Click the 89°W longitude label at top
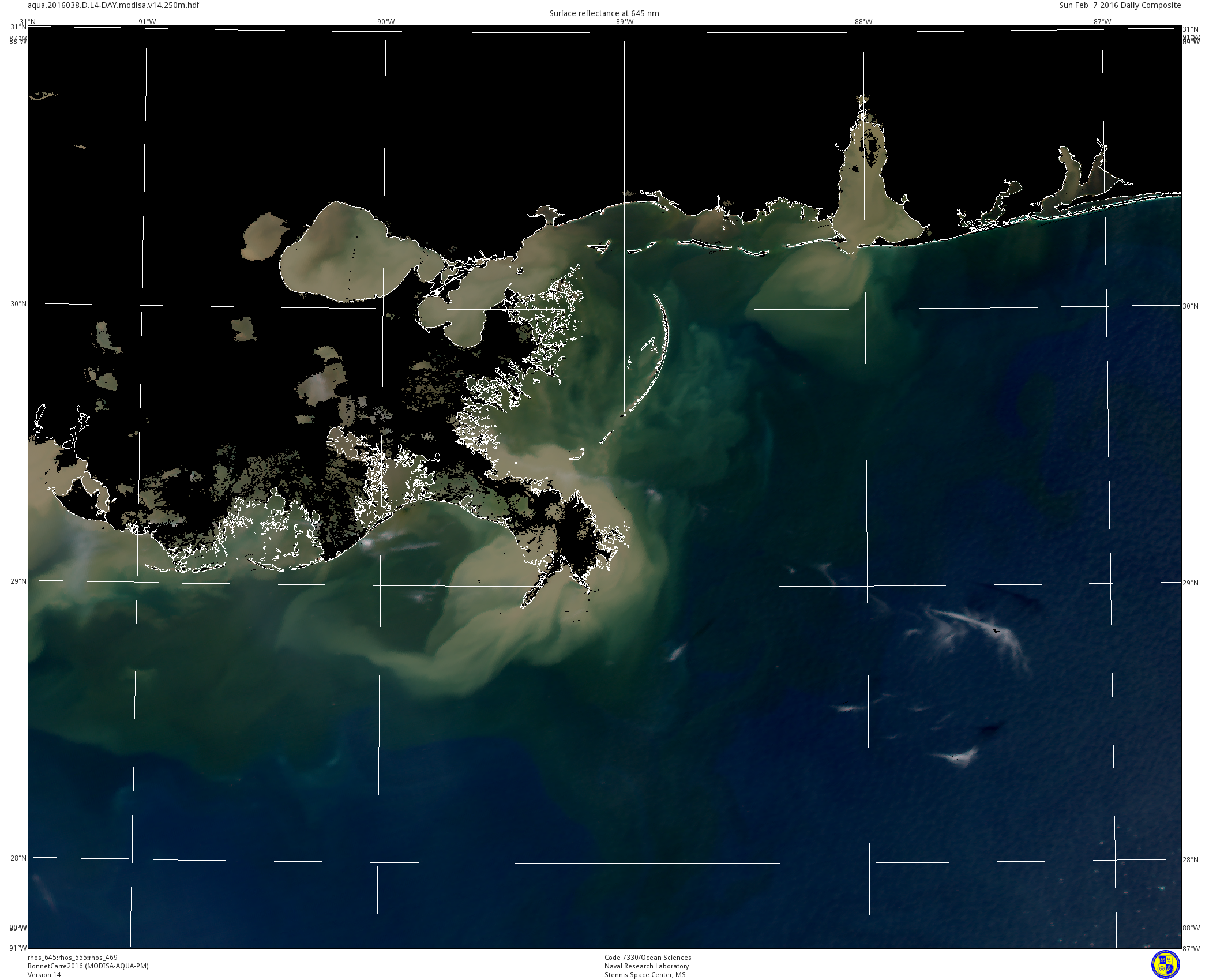The width and height of the screenshot is (1209, 980). point(625,22)
